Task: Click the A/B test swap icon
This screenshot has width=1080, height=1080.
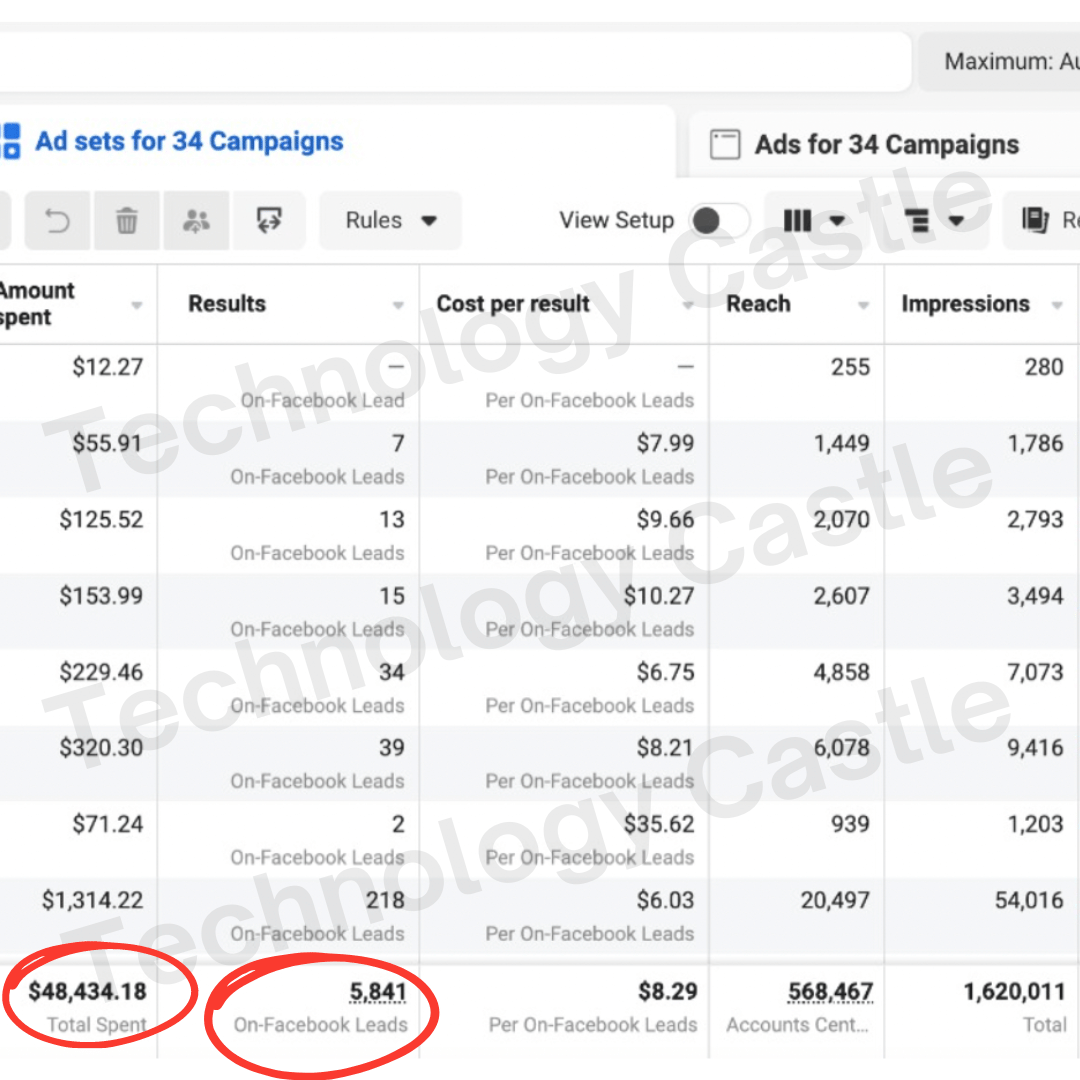Action: (x=269, y=221)
